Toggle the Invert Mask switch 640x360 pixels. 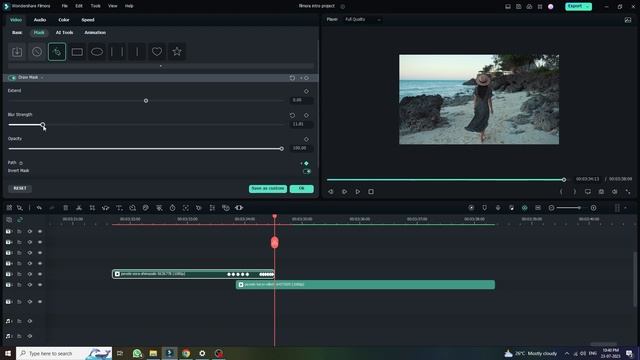pyautogui.click(x=307, y=171)
